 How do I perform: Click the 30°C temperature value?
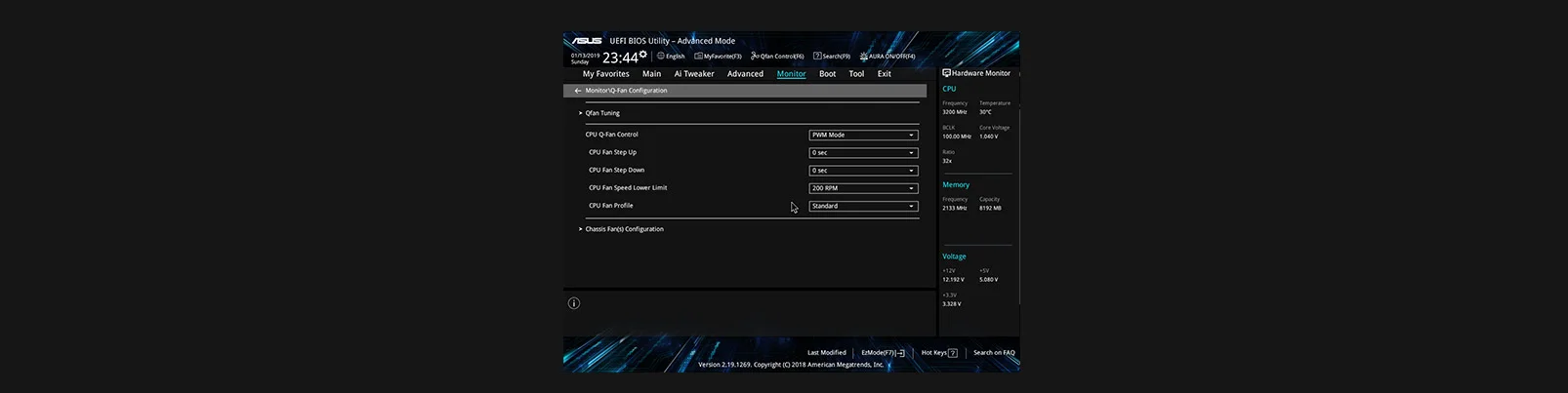pos(985,112)
